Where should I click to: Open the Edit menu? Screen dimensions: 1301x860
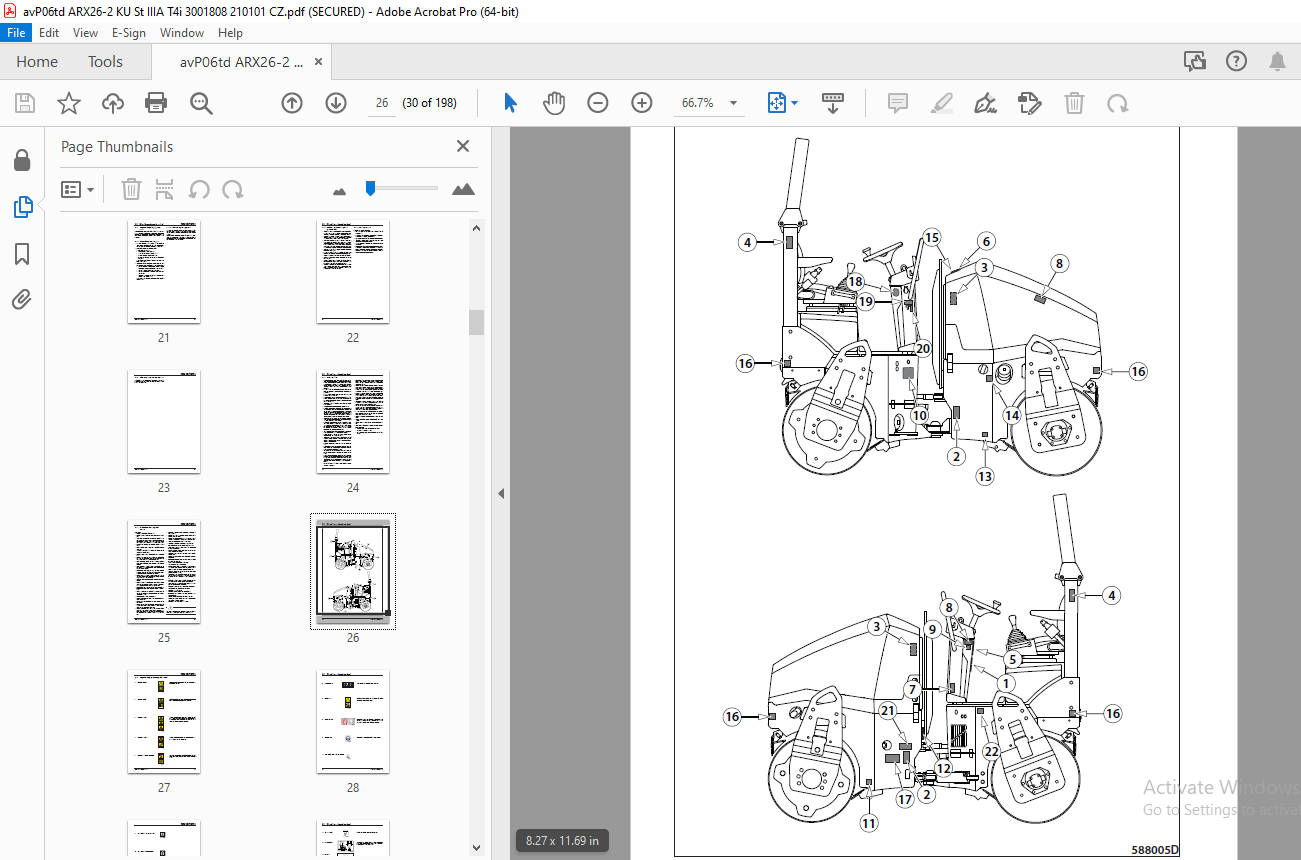(x=49, y=33)
